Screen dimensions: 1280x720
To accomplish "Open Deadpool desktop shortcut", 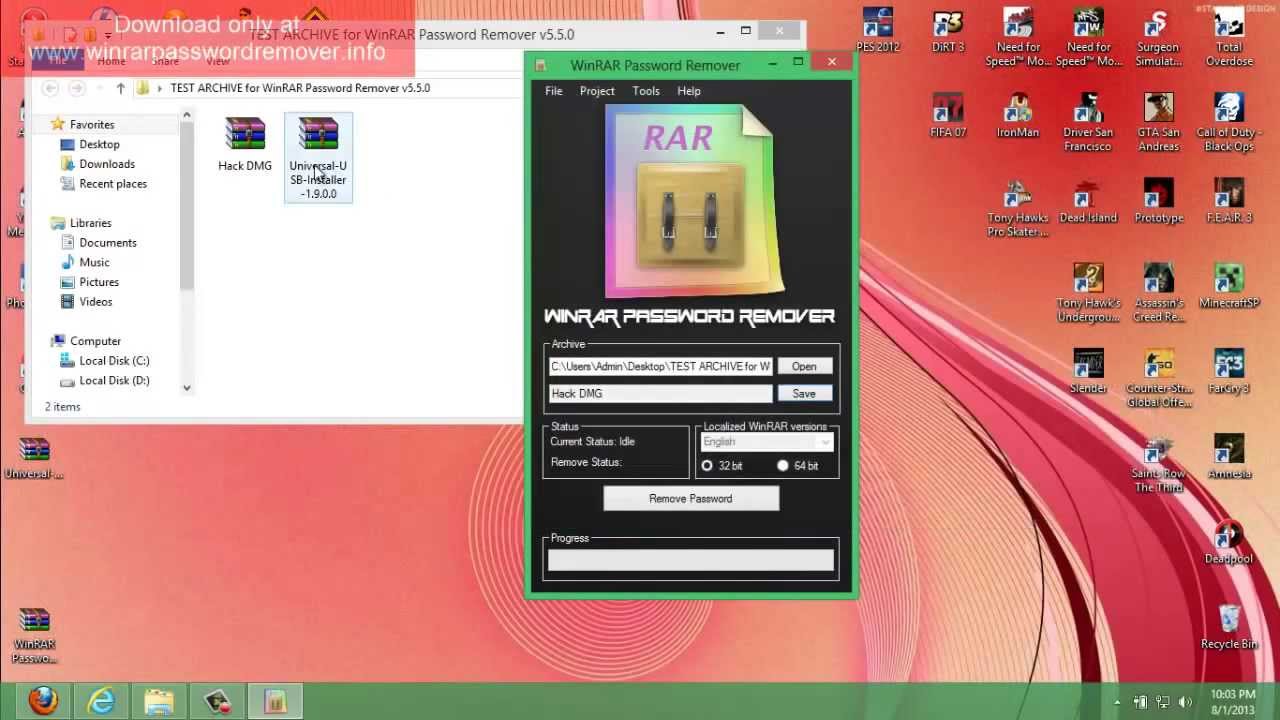I will pyautogui.click(x=1229, y=542).
